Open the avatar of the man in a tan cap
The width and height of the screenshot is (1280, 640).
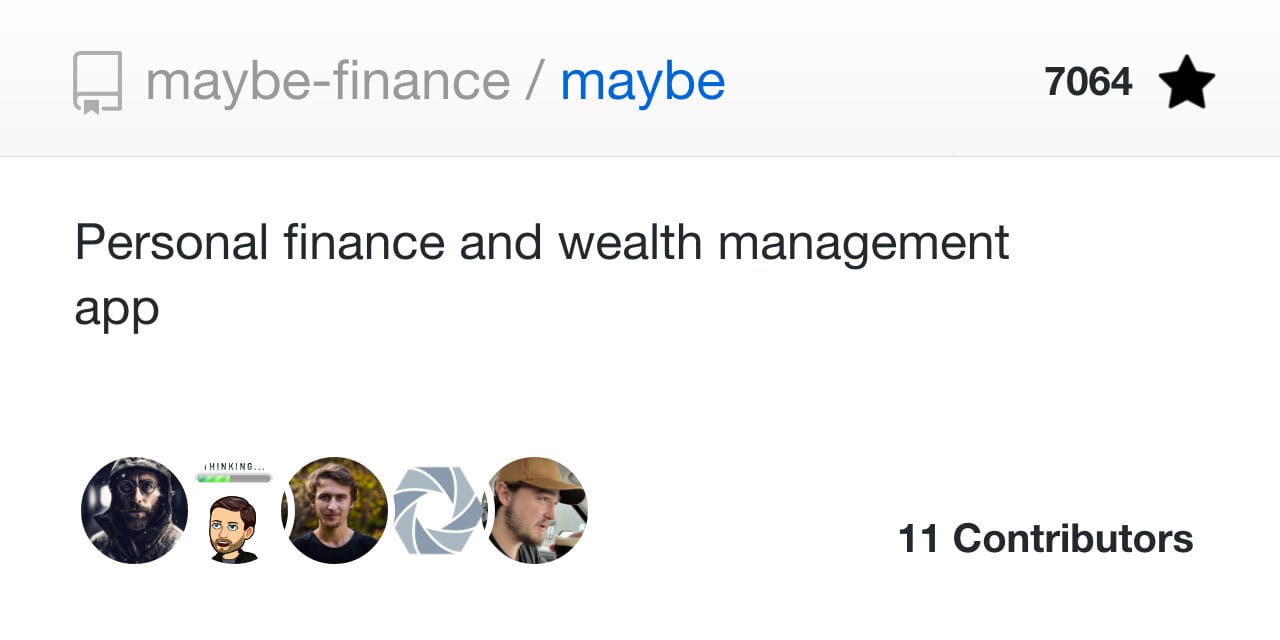click(536, 510)
